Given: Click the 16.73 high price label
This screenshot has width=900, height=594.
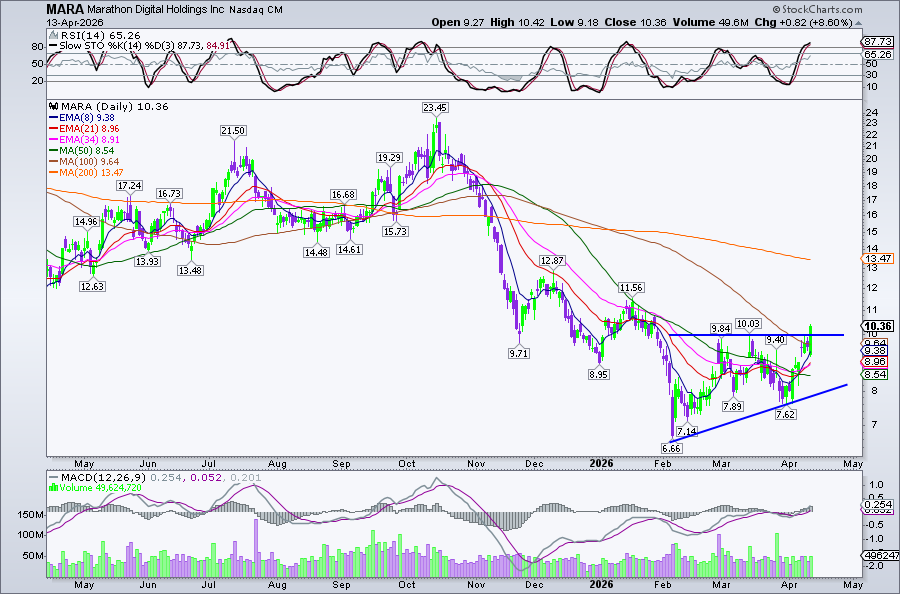Looking at the screenshot, I should pyautogui.click(x=169, y=193).
